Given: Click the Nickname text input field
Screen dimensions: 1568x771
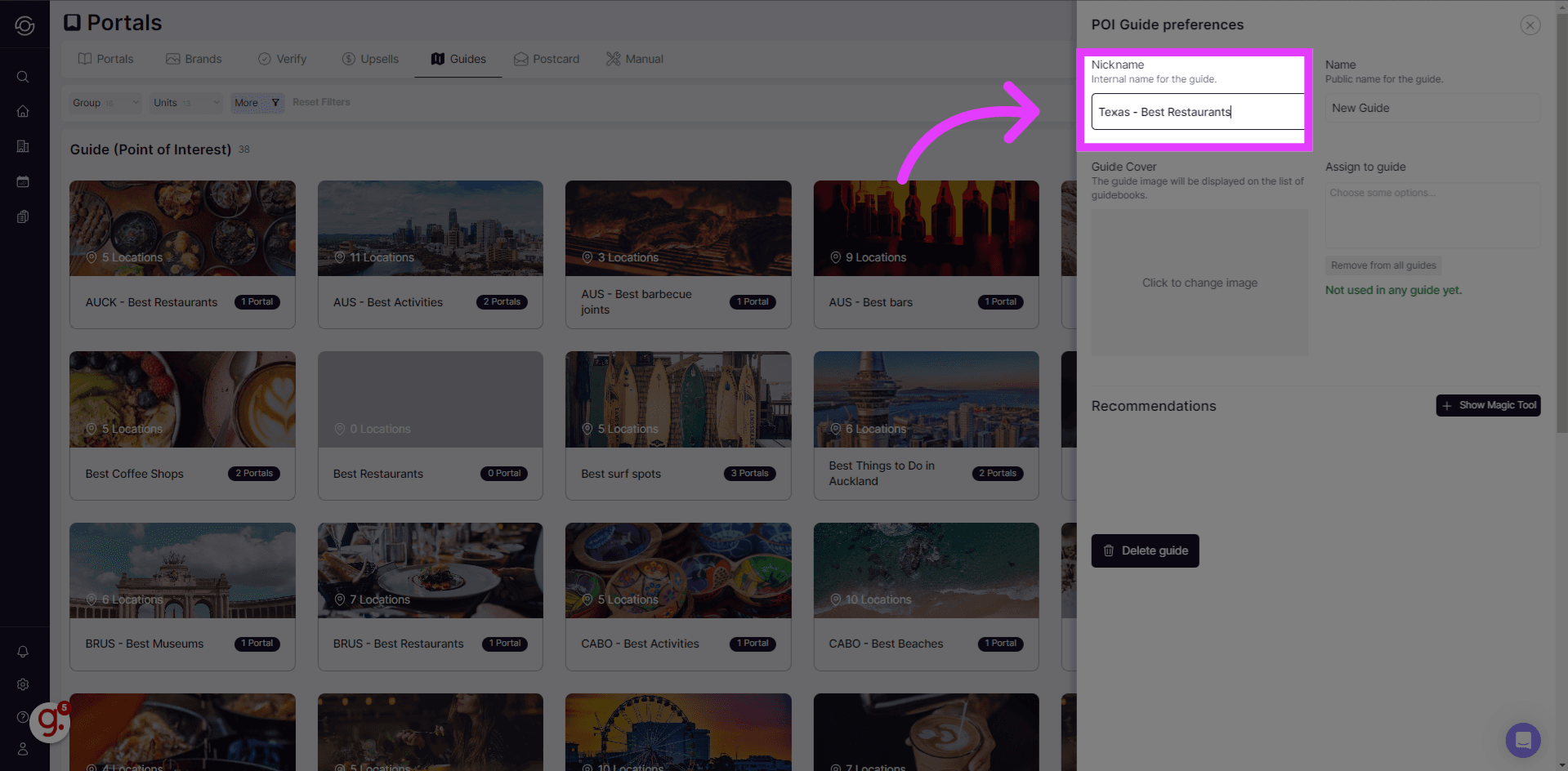Looking at the screenshot, I should [x=1197, y=112].
